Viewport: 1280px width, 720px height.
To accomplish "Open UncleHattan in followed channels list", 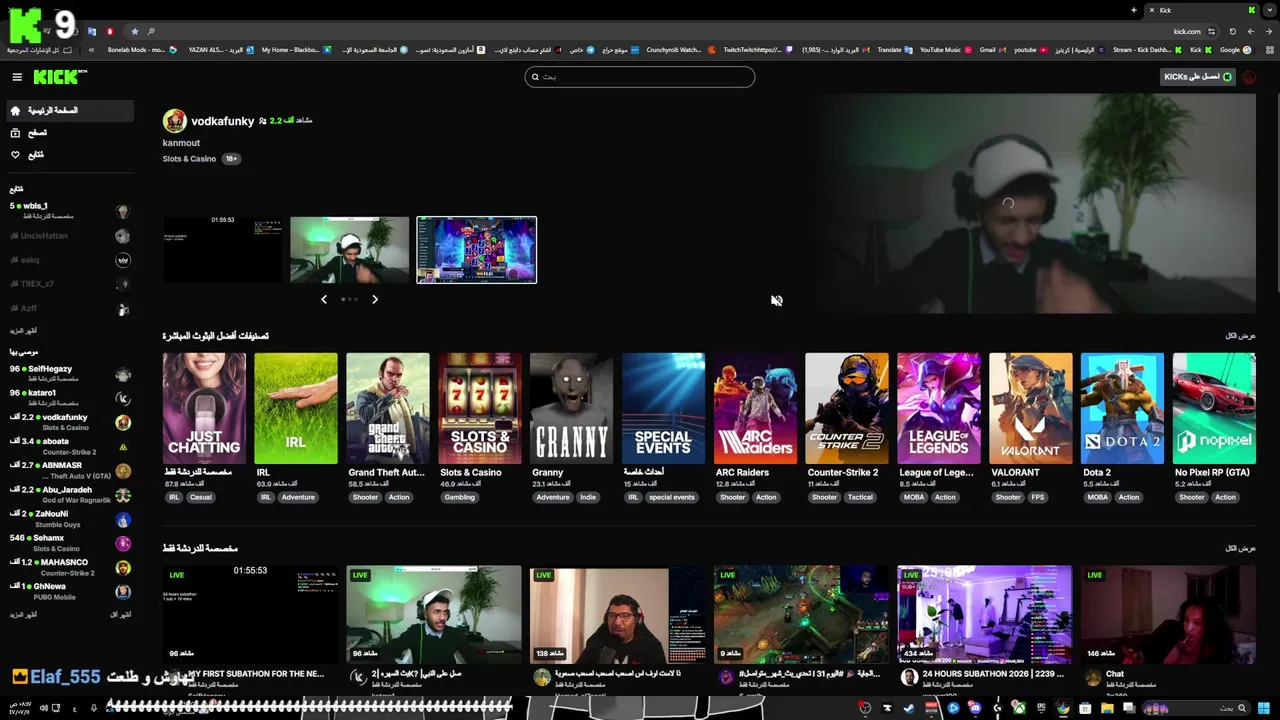I will [x=69, y=236].
